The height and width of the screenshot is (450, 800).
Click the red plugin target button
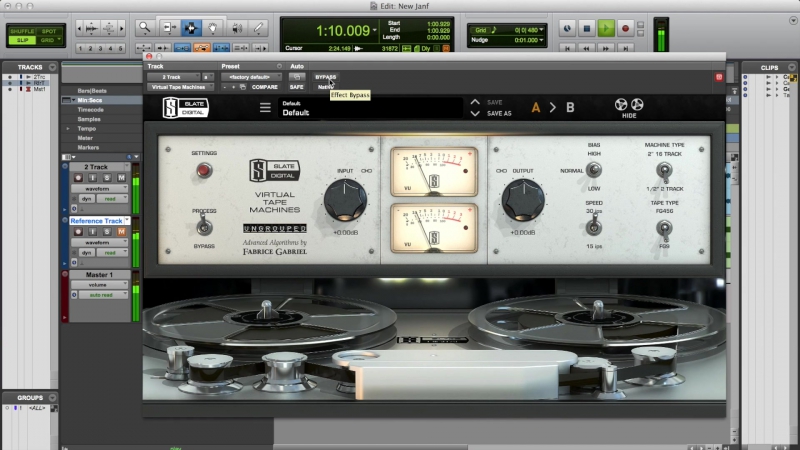pos(719,77)
